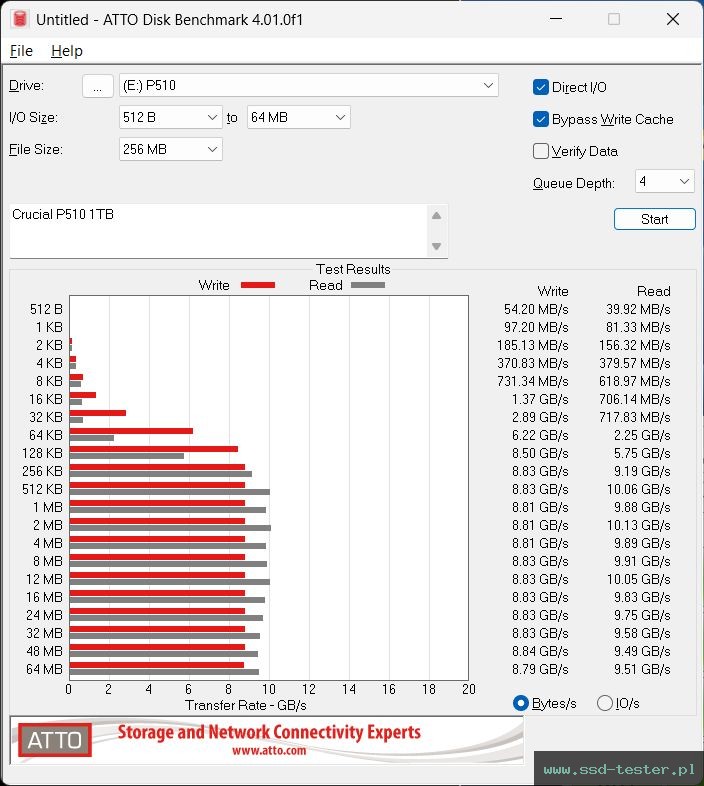704x786 pixels.
Task: Click the 54.20 MB/s write result
Action: pyautogui.click(x=536, y=309)
